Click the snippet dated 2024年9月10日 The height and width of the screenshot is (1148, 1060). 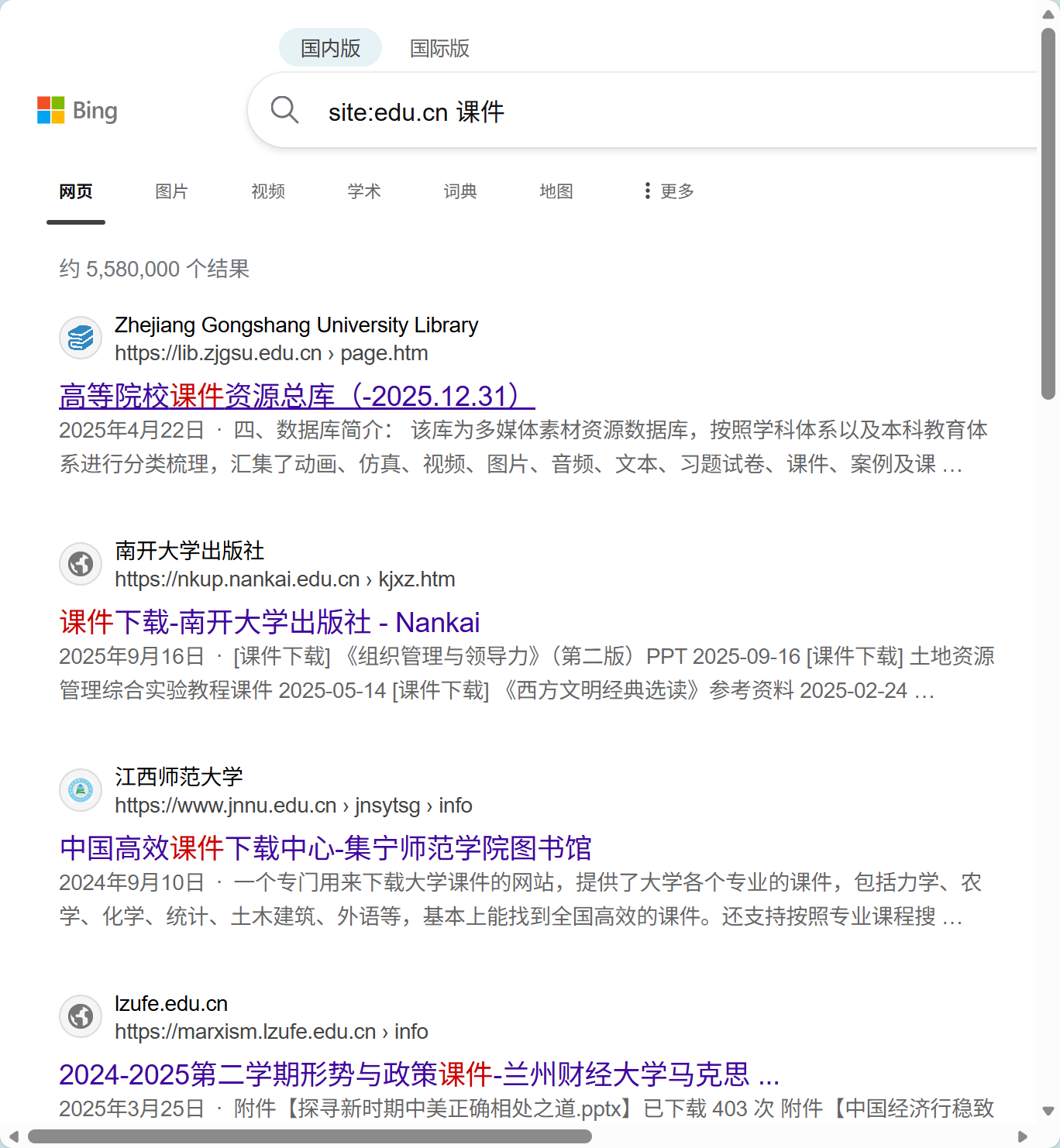click(x=521, y=899)
